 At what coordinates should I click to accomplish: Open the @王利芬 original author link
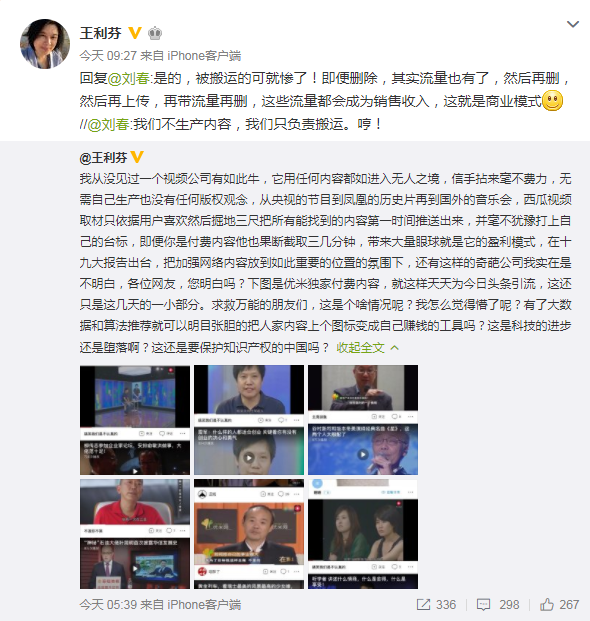[x=103, y=157]
